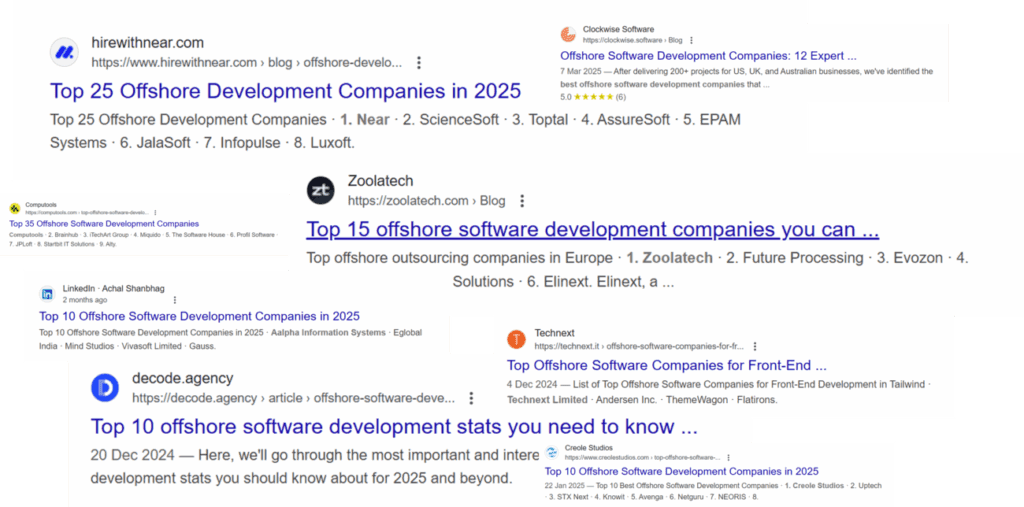Click the https://decode.agency › article URL
Image resolution: width=1024 pixels, height=507 pixels.
click(293, 399)
